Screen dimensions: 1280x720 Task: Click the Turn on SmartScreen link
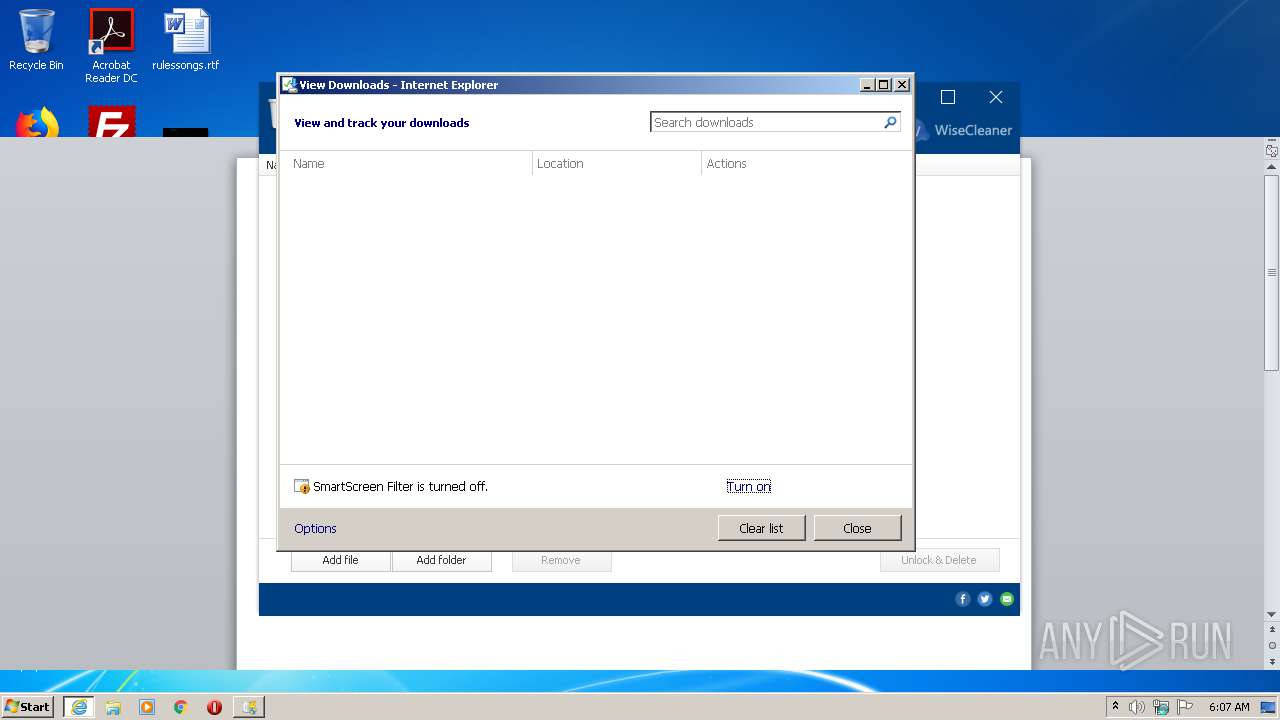tap(748, 487)
